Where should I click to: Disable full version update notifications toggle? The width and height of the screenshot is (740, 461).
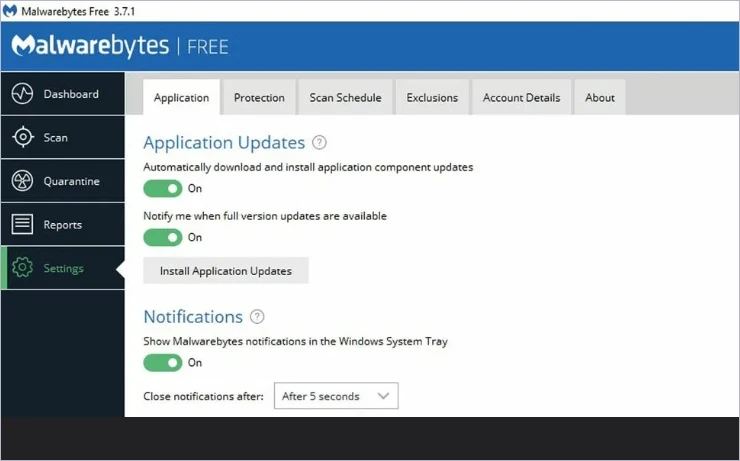163,237
